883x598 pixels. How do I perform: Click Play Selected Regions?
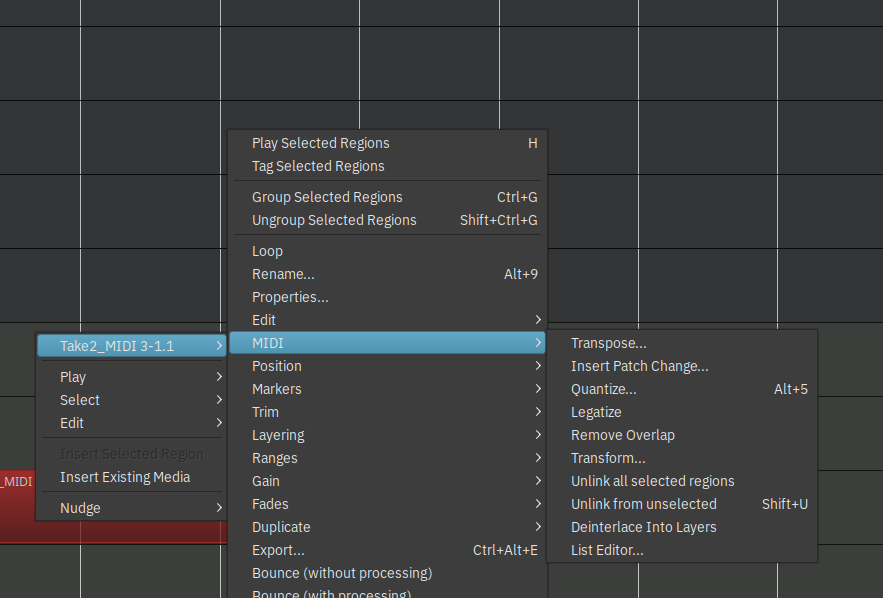pyautogui.click(x=320, y=143)
